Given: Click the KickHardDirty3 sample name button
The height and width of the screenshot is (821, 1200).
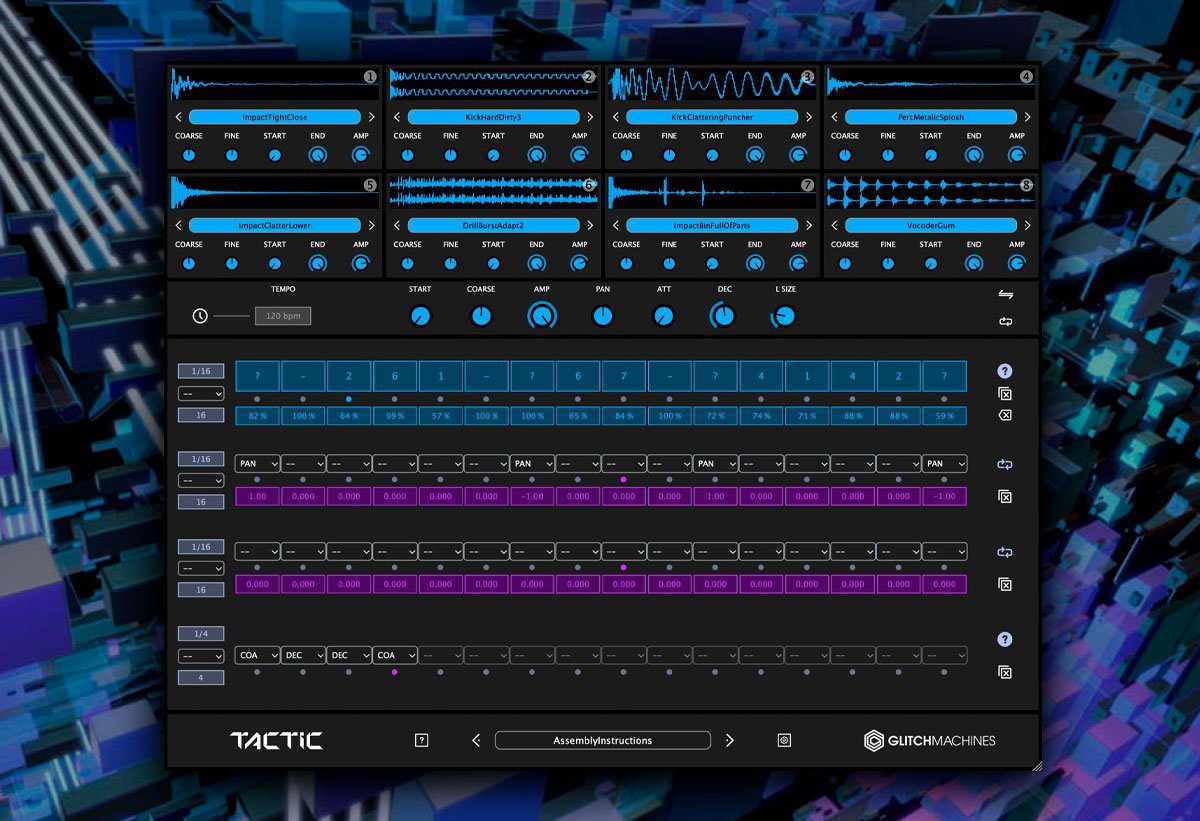Looking at the screenshot, I should click(493, 117).
